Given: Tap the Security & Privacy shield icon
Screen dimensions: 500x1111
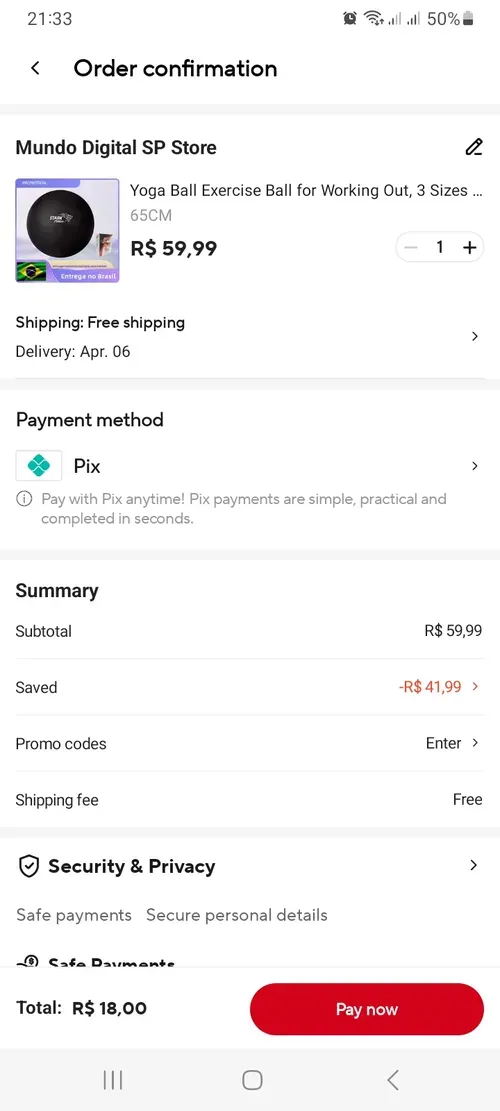Looking at the screenshot, I should 28,866.
